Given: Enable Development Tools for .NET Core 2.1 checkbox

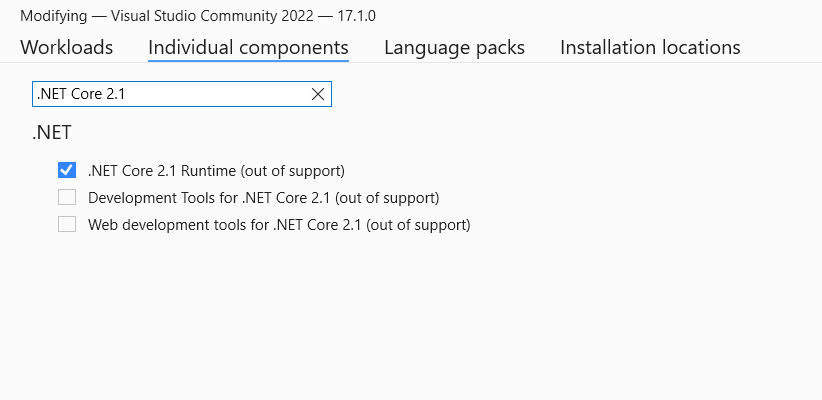Looking at the screenshot, I should [67, 197].
